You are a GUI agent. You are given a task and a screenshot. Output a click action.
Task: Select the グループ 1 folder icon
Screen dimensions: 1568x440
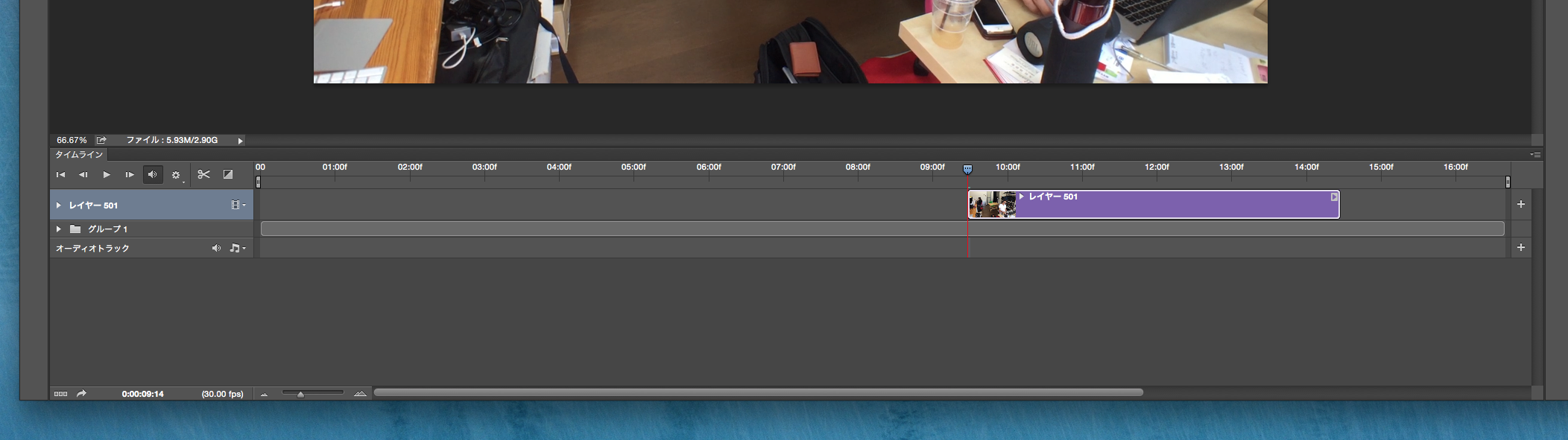pyautogui.click(x=75, y=229)
